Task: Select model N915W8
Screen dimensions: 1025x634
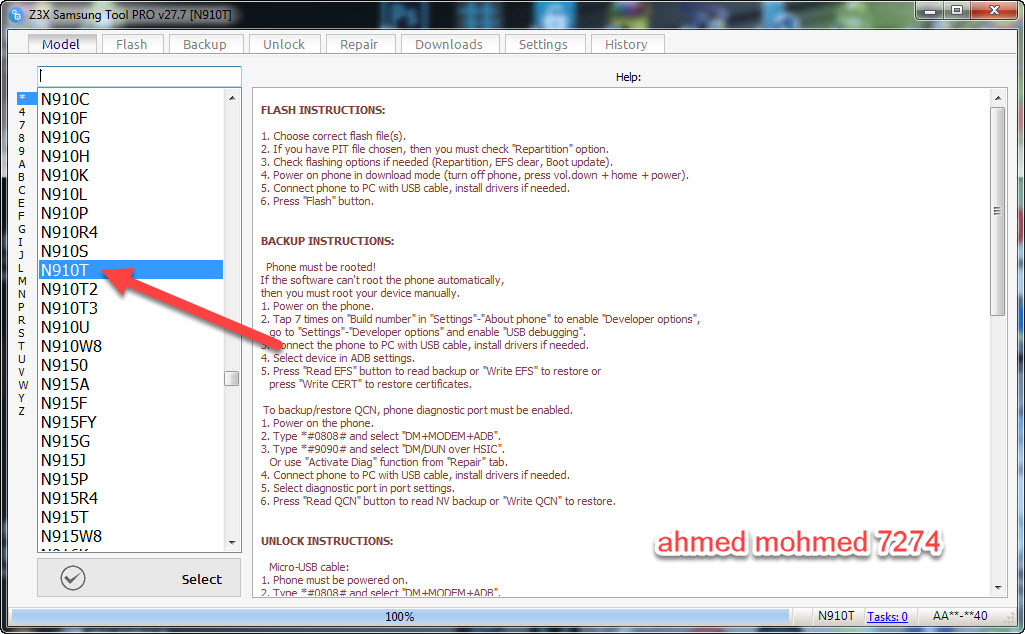Action: click(131, 536)
